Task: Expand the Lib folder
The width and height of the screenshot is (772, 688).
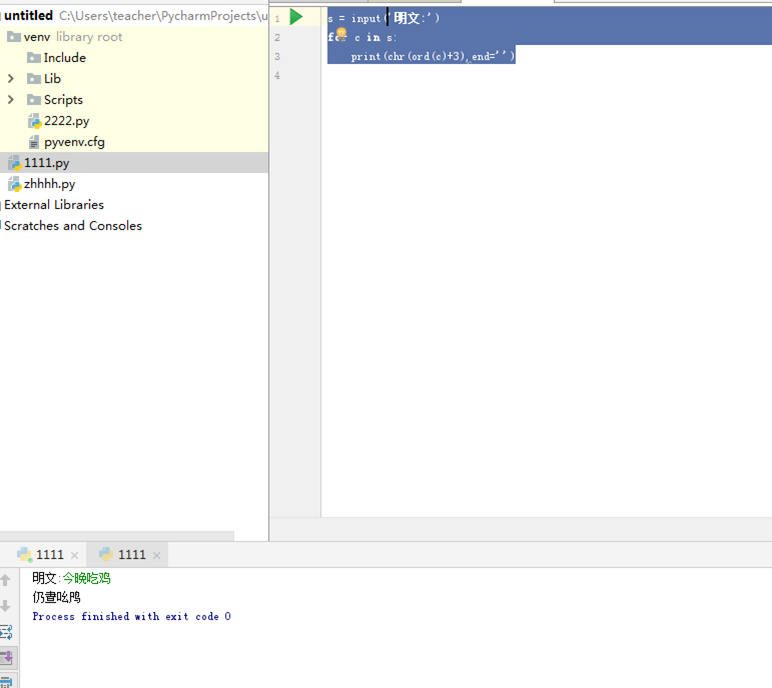Action: coord(10,78)
